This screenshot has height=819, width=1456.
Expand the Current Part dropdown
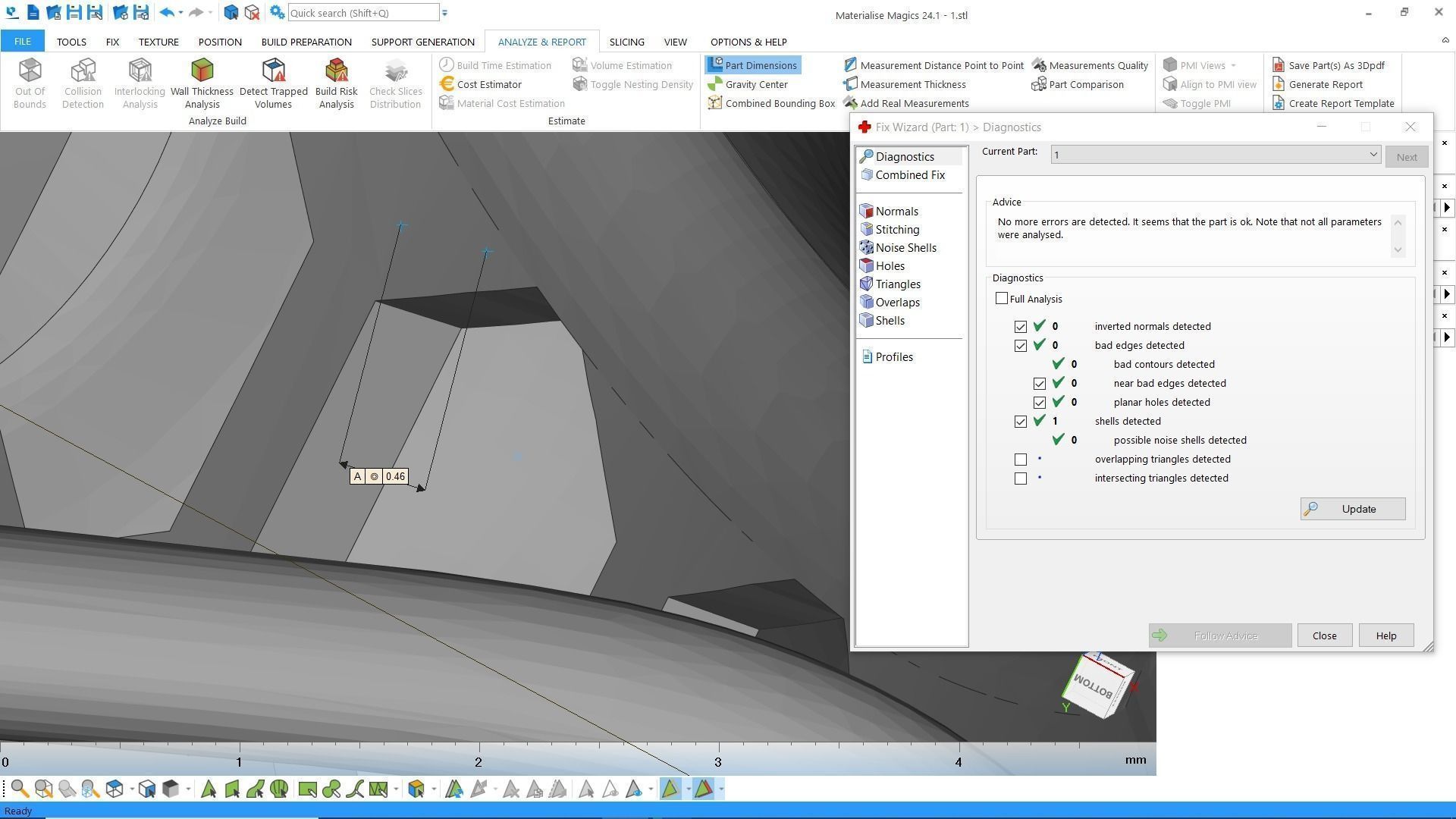tap(1373, 155)
